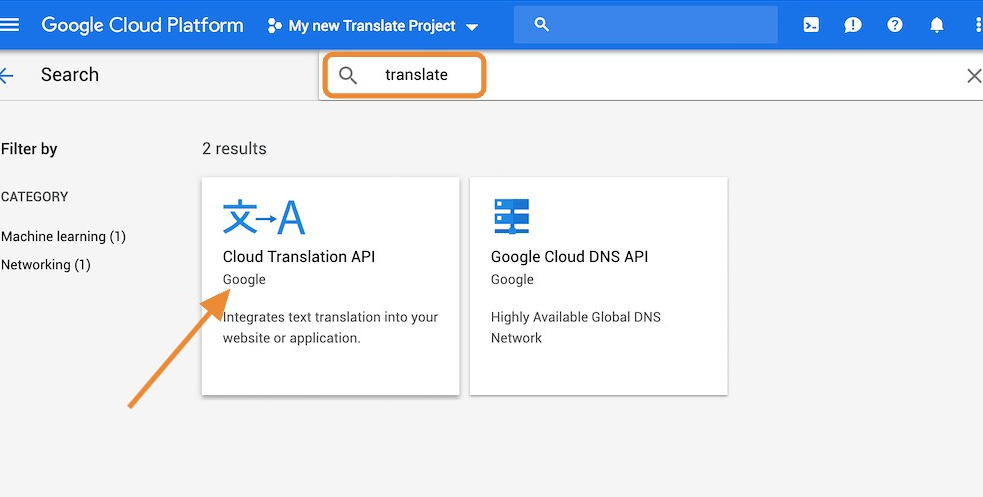
Task: Click the Cloud Translation API translate icon
Action: (263, 216)
